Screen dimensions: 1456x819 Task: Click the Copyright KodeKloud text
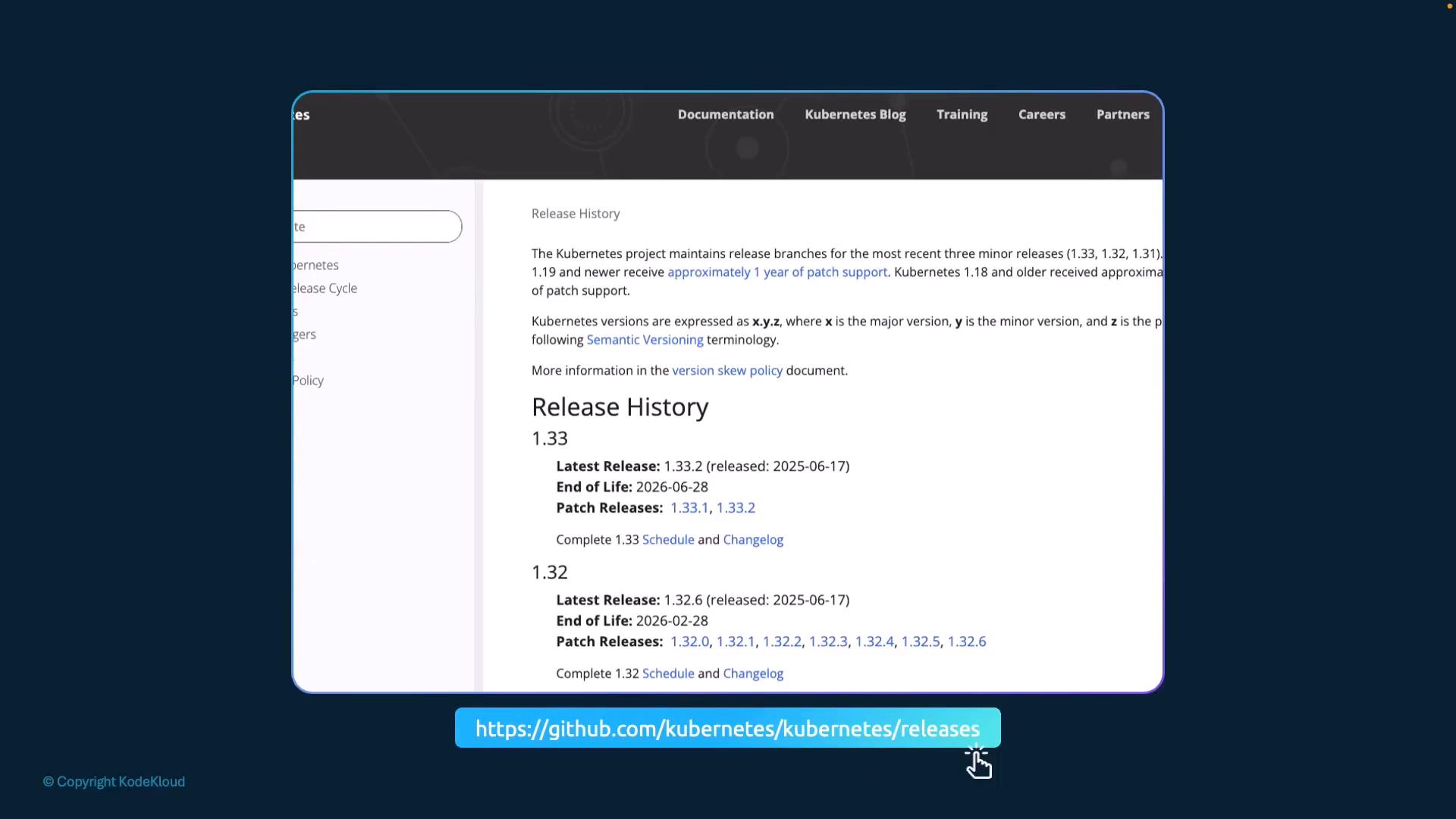(x=114, y=782)
